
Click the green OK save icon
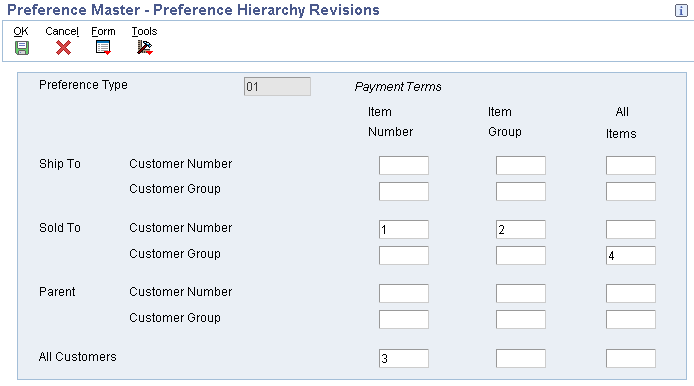tap(22, 48)
